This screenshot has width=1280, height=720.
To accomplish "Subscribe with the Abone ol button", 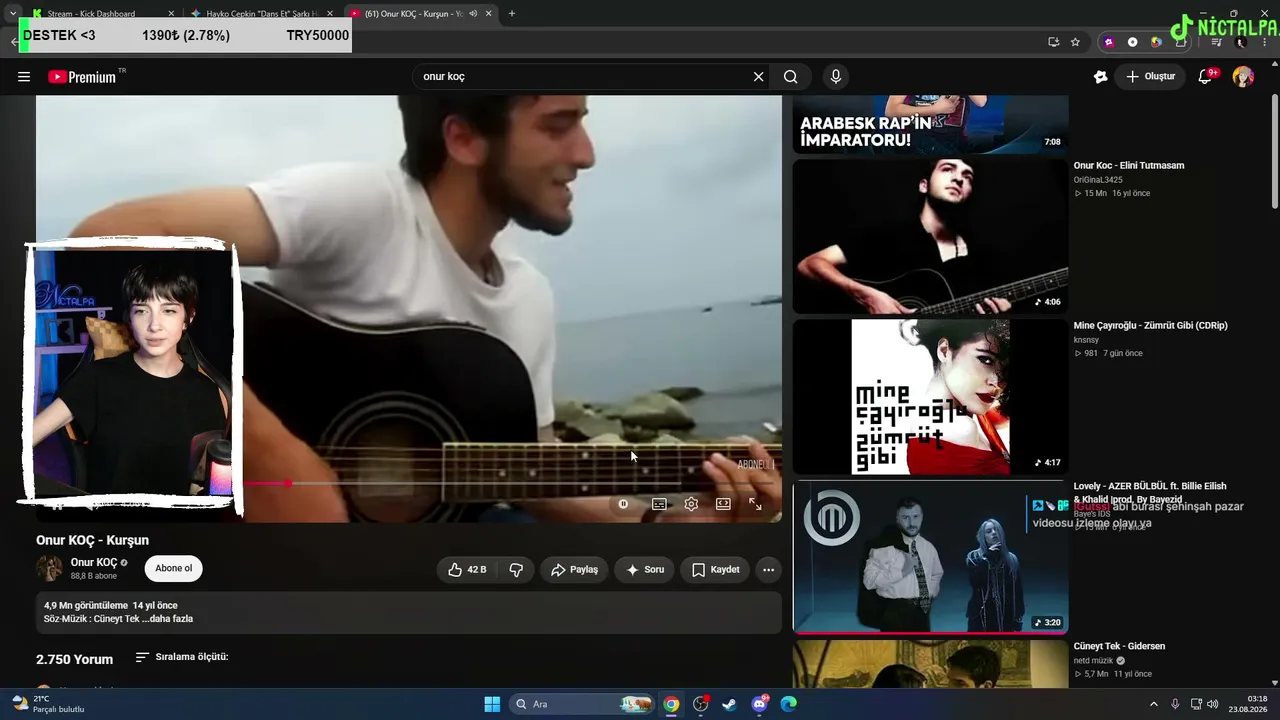I will tap(173, 569).
